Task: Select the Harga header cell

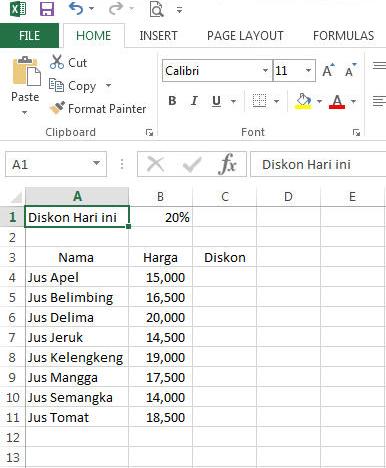Action: tap(161, 257)
